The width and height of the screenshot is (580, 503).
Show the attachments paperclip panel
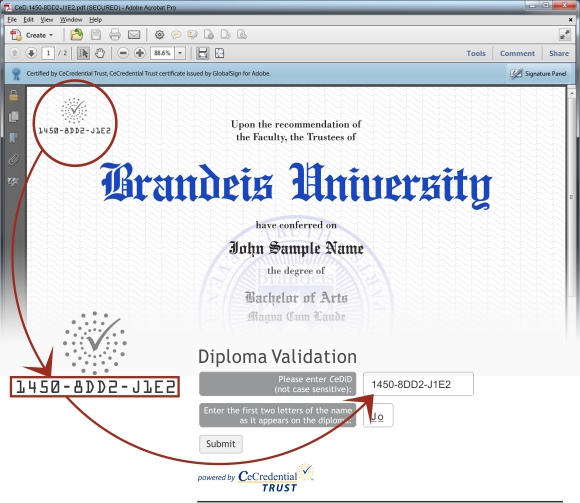point(14,160)
